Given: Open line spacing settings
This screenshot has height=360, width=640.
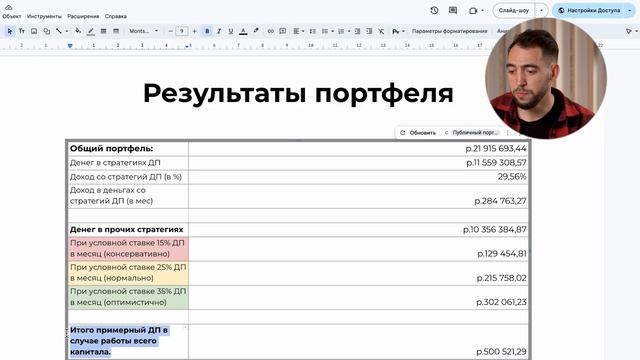Looking at the screenshot, I should (x=312, y=31).
